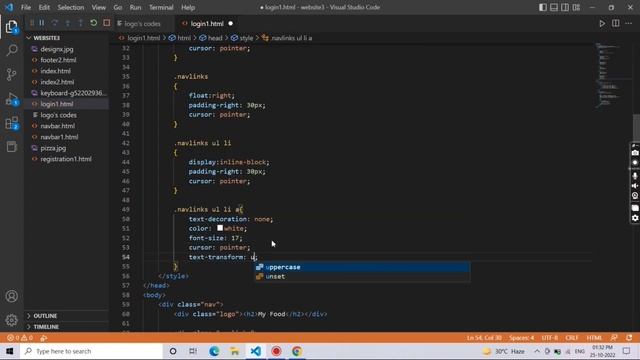Open the Source Control view
Screen dimensions: 640x360
coord(11,74)
